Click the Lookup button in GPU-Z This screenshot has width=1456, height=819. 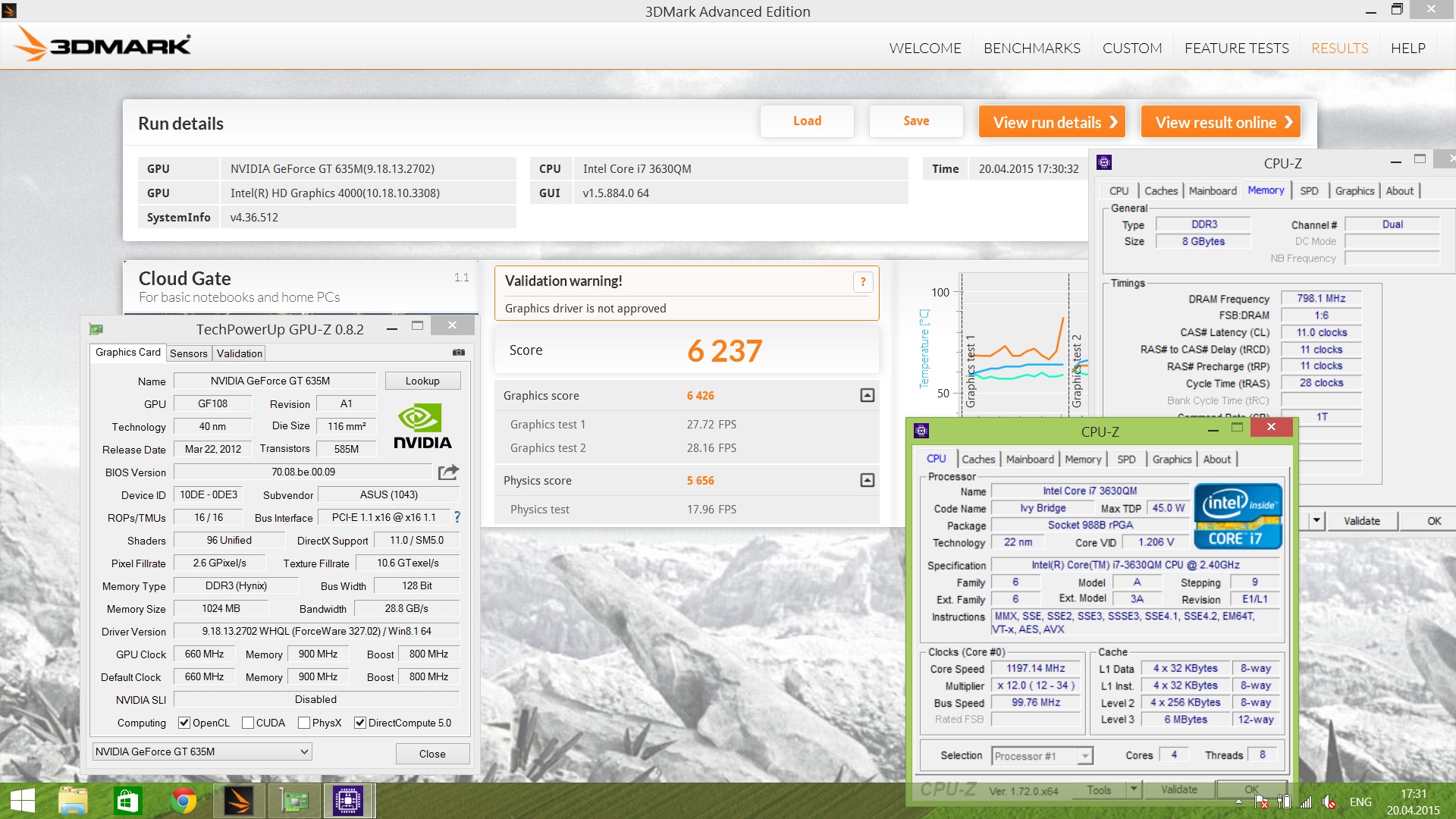click(422, 381)
